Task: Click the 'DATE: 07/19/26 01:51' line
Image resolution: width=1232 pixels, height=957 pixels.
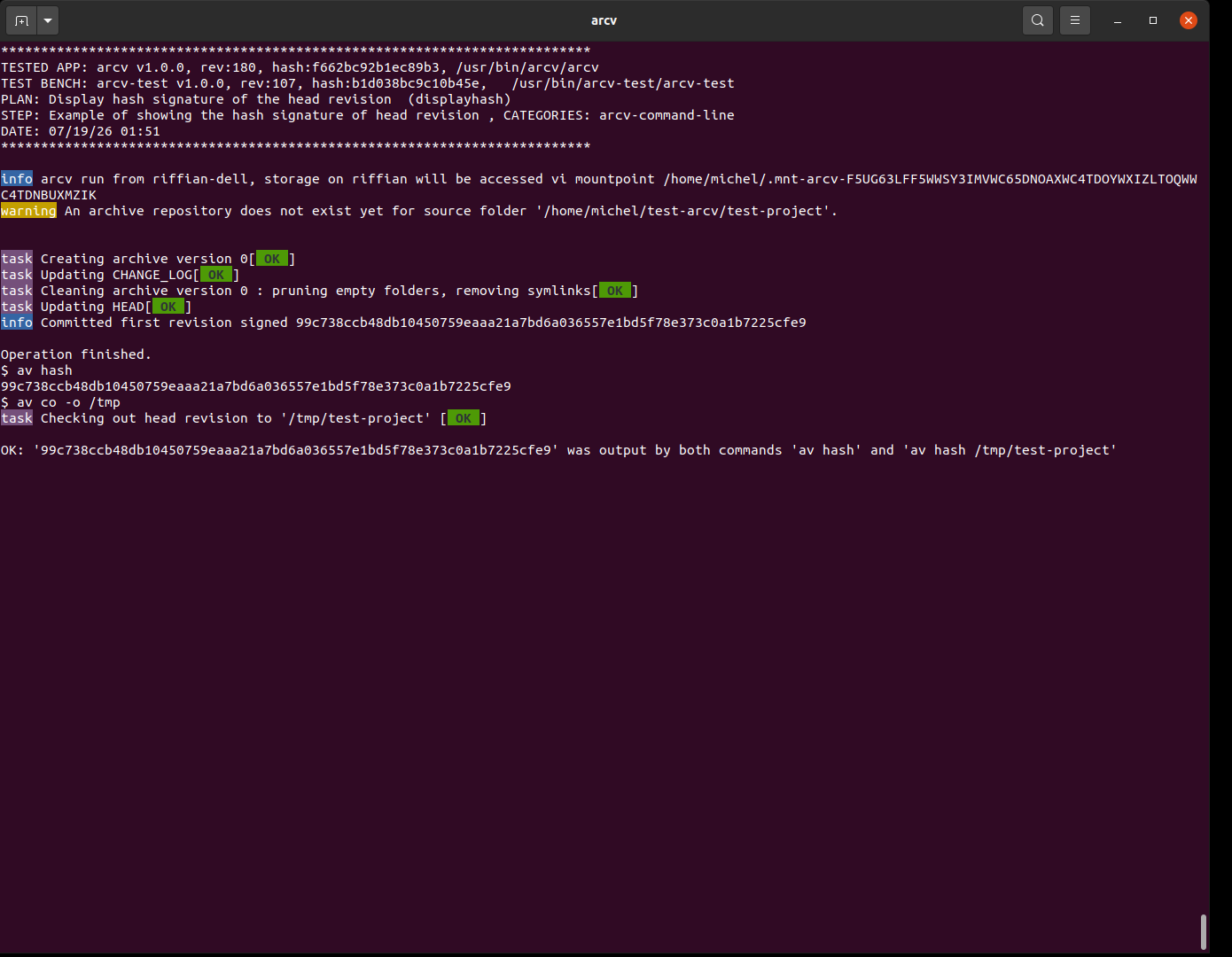Action: 81,131
